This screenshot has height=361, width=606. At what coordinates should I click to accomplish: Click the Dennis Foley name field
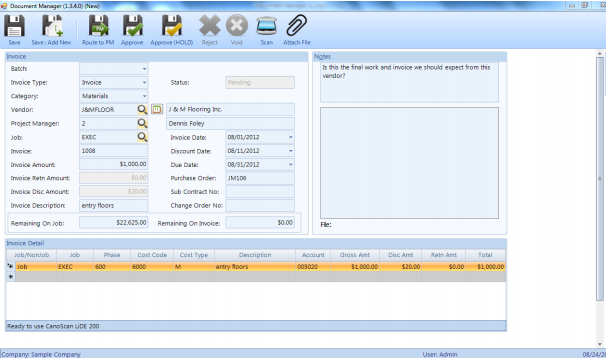(230, 123)
